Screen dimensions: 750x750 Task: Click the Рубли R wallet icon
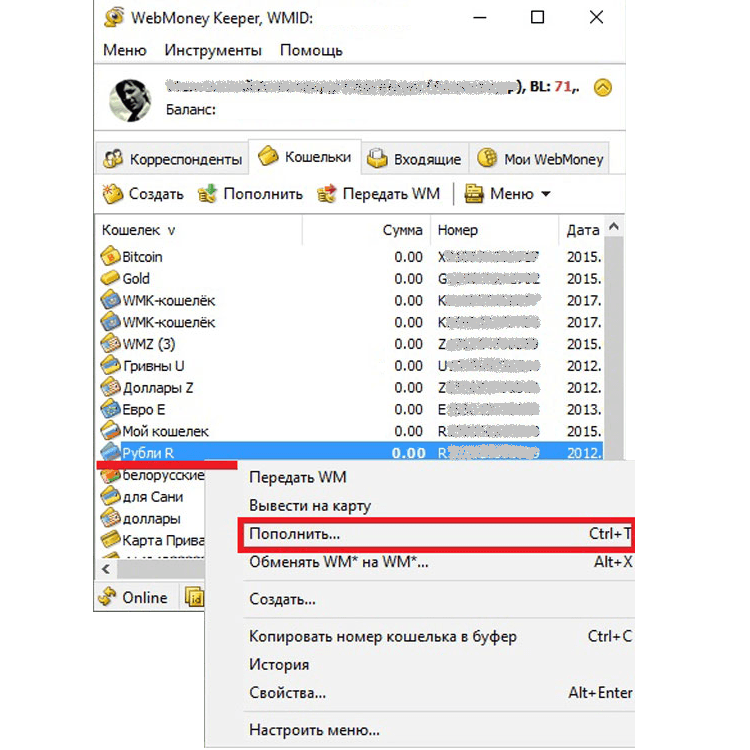(110, 452)
